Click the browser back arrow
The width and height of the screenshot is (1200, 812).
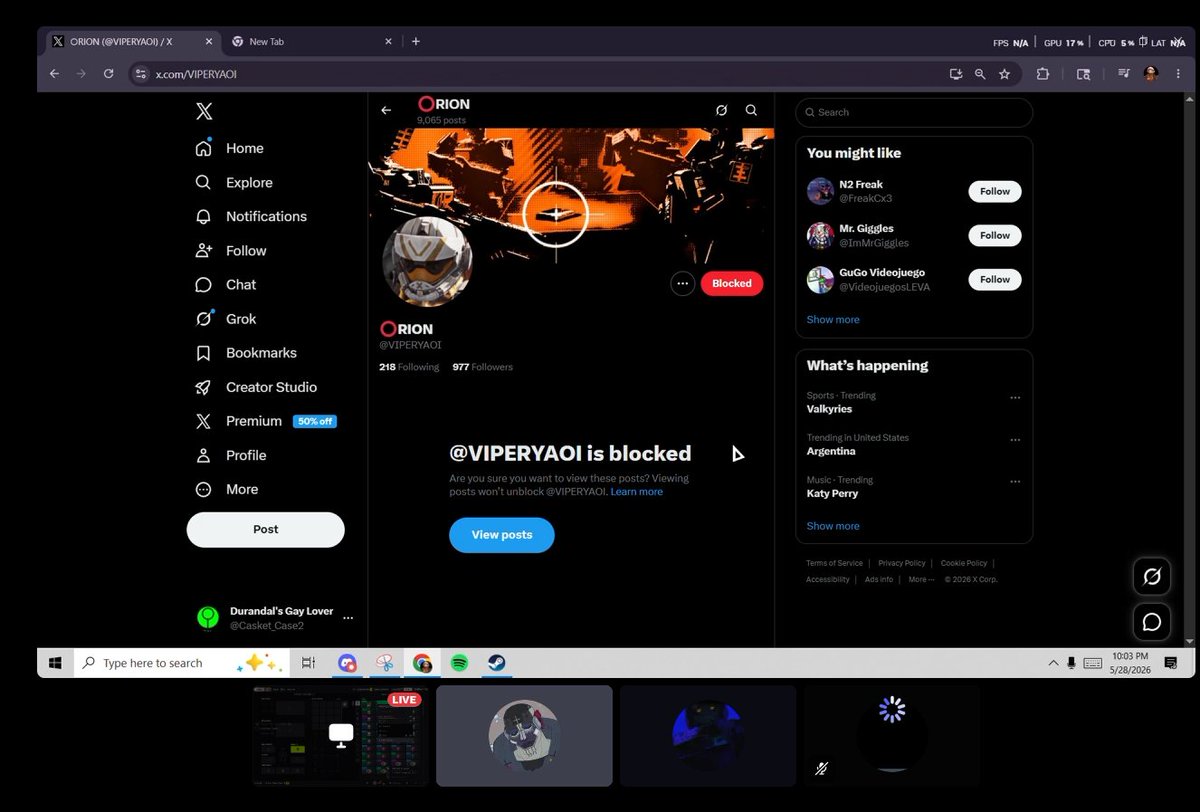(54, 74)
